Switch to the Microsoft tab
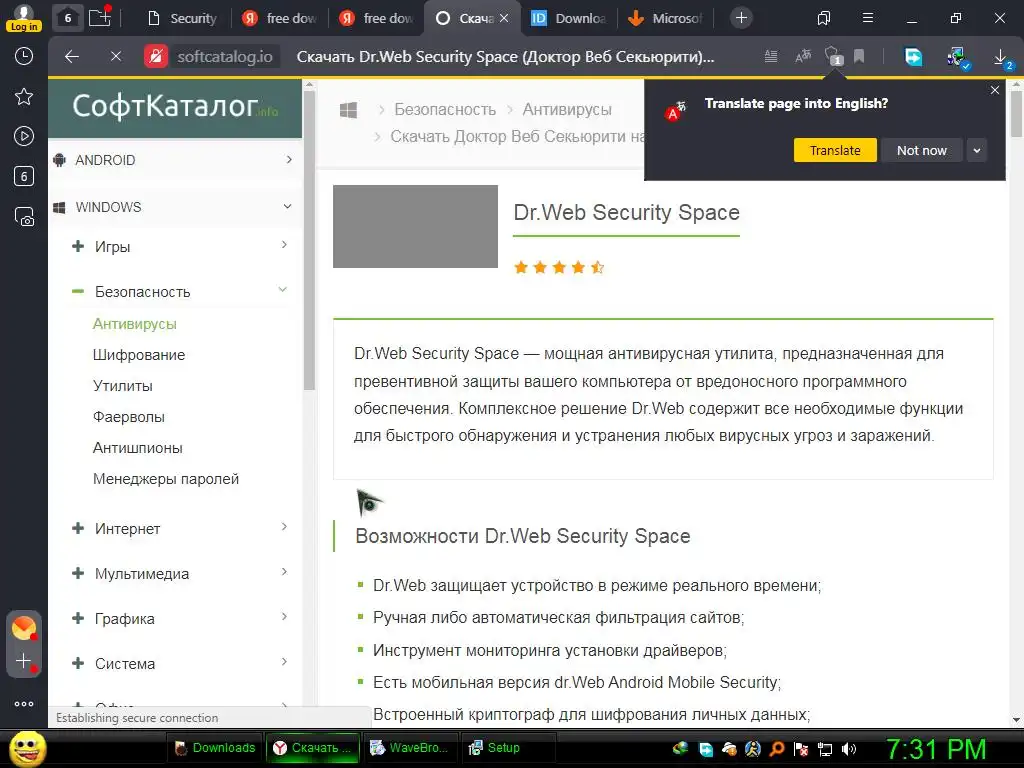 (665, 18)
